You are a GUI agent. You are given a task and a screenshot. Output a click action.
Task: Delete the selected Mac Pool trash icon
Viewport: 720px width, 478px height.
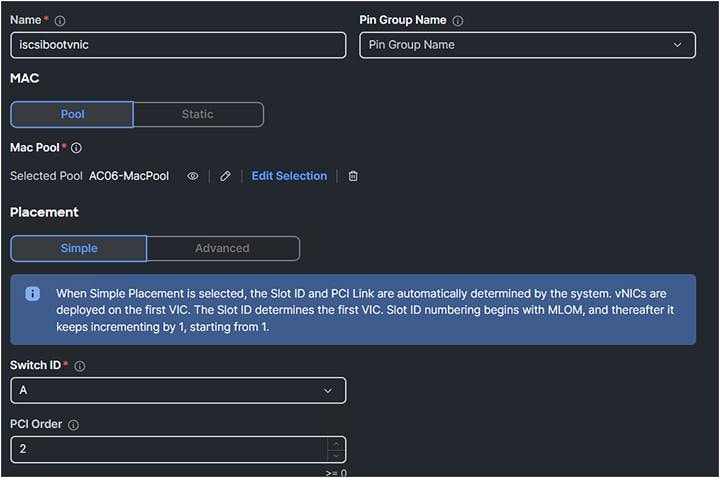[x=353, y=176]
